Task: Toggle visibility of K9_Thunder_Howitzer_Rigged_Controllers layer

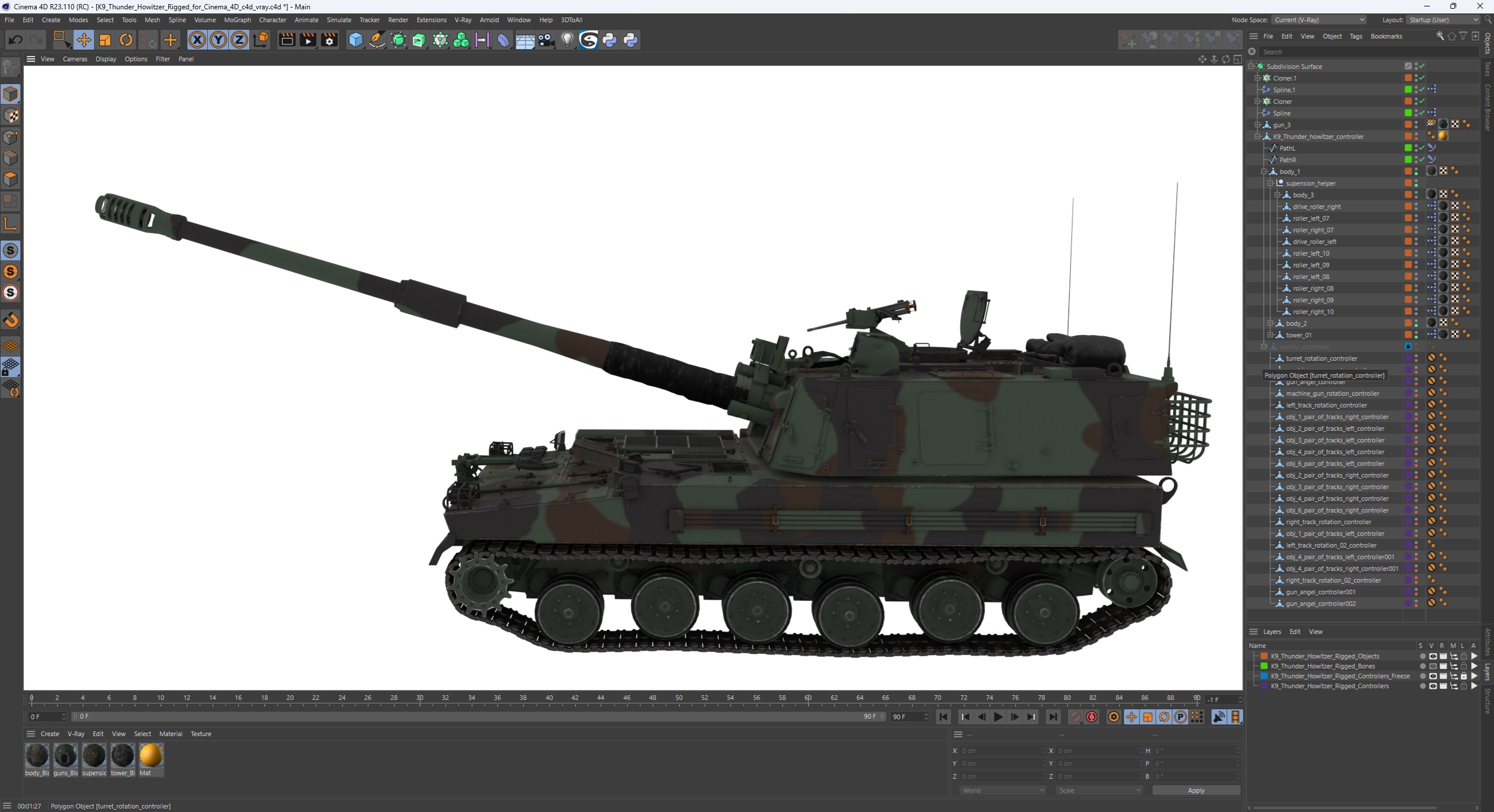Action: pos(1432,686)
